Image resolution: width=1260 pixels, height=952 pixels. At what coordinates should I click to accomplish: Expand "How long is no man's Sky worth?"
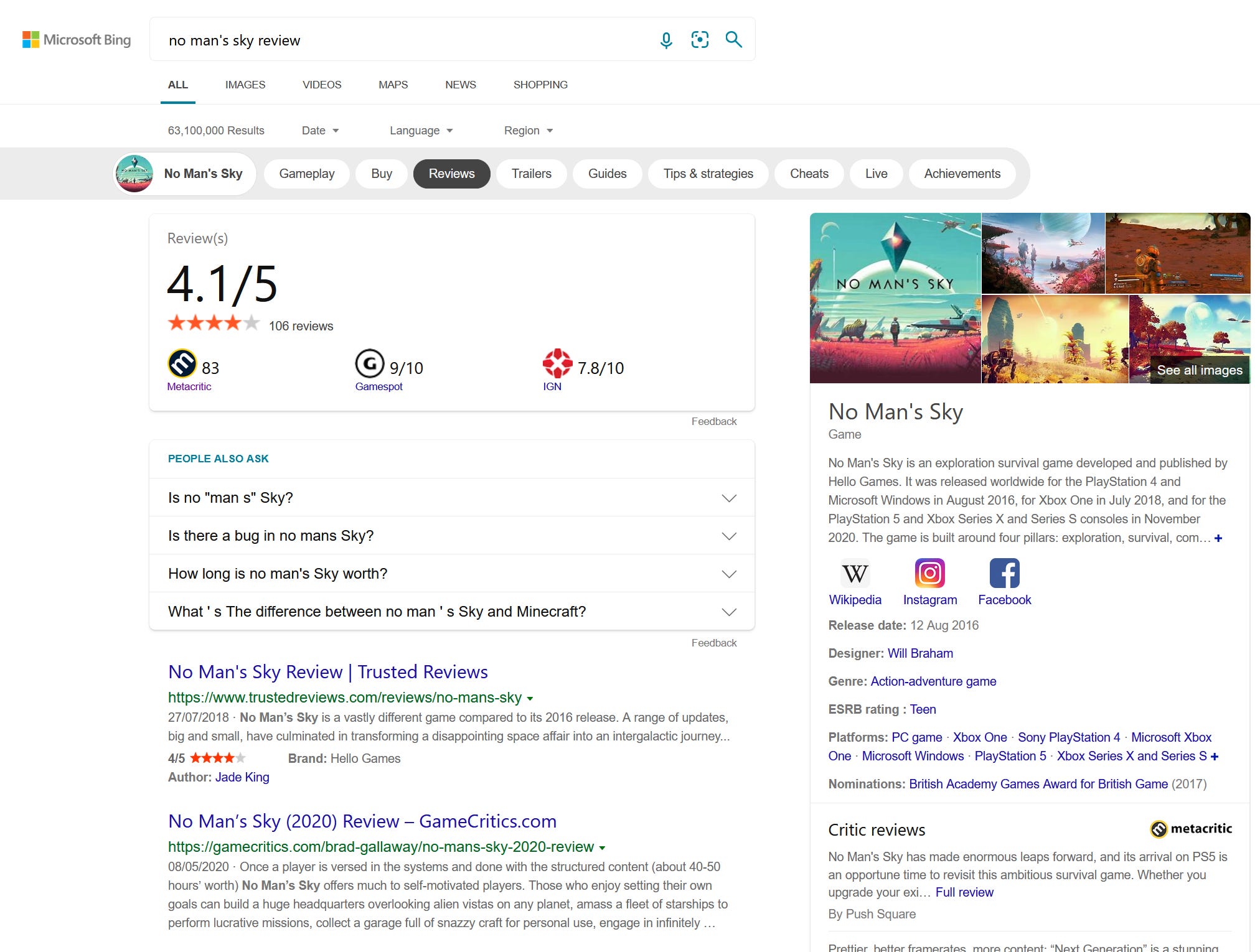coord(452,574)
